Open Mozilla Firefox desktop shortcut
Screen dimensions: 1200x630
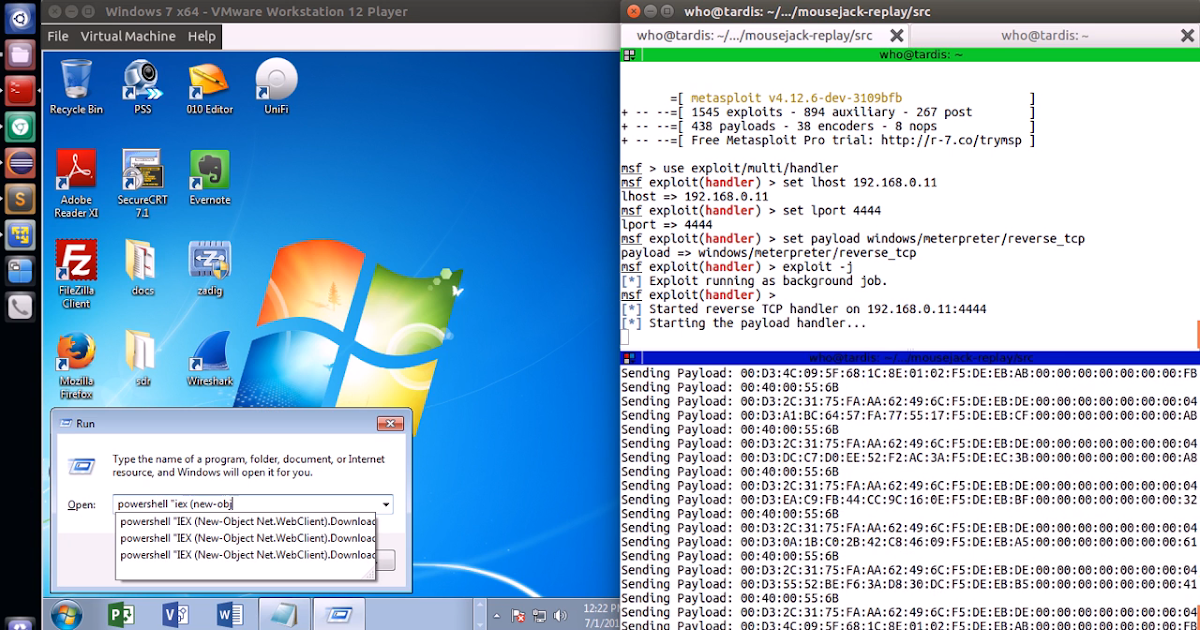[76, 365]
